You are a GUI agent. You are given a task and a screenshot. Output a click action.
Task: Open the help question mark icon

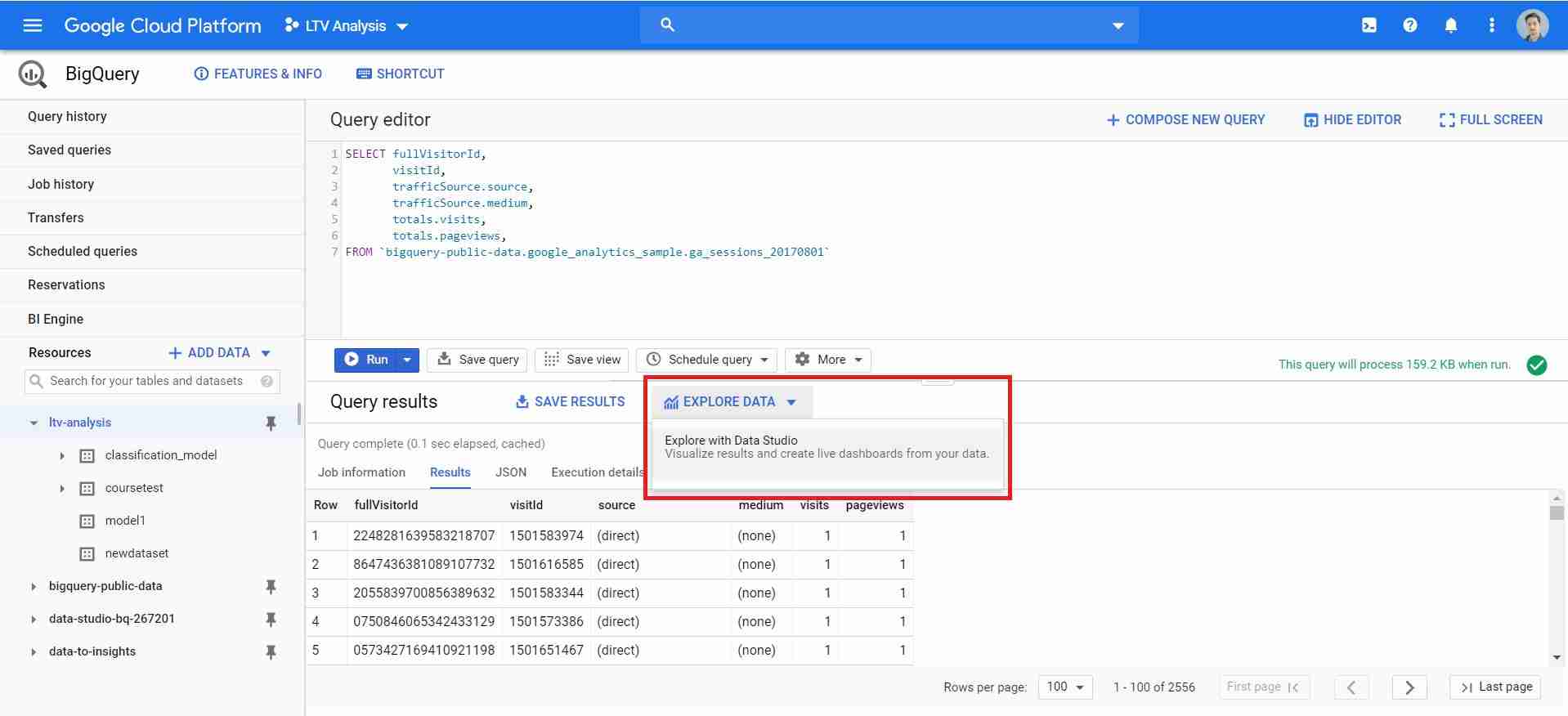[x=1409, y=25]
